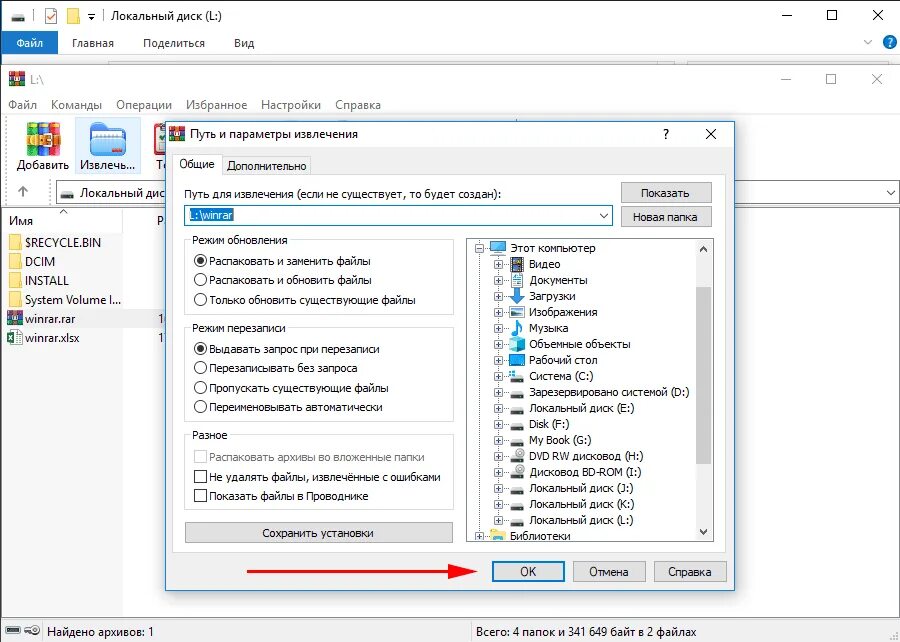This screenshot has height=642, width=900.
Task: Open the Избранное menu in WinRAR
Action: [216, 105]
